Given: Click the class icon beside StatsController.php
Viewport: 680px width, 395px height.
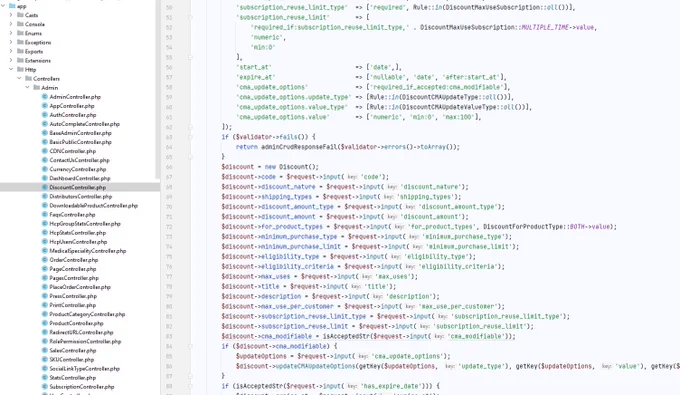Looking at the screenshot, I should (x=45, y=378).
